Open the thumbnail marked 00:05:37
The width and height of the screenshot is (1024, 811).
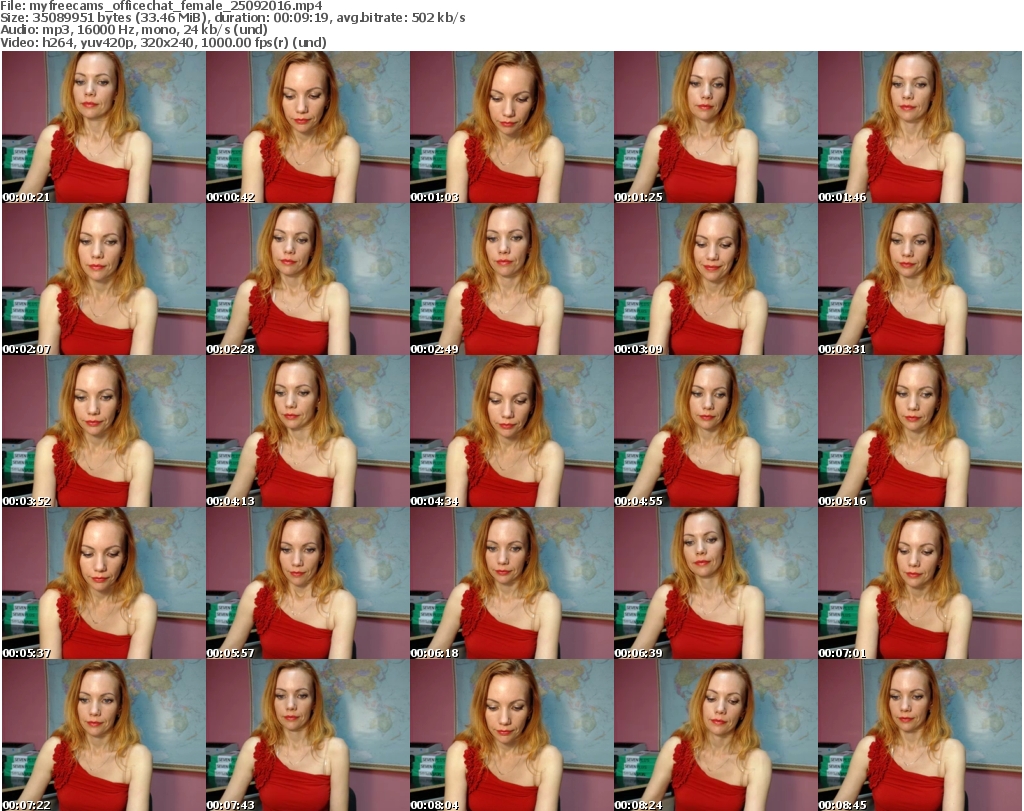click(103, 583)
